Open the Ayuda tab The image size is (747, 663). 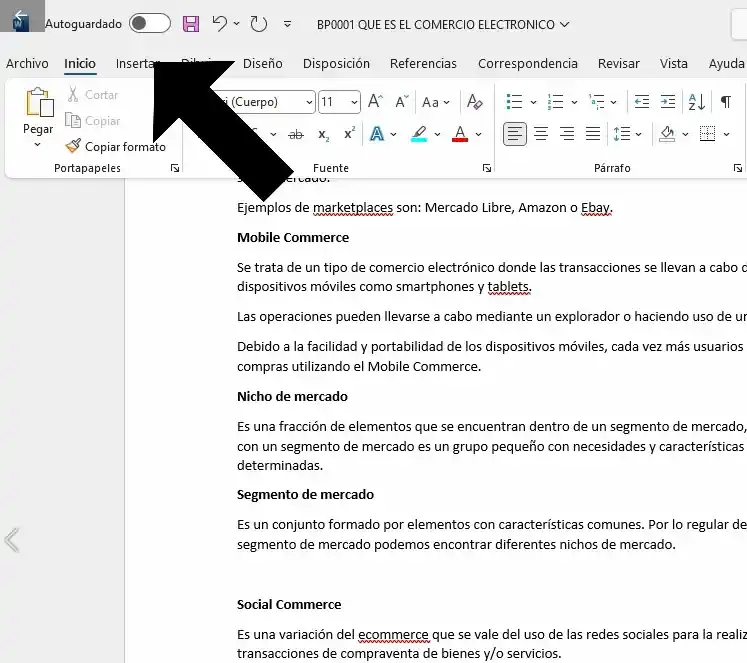click(x=727, y=63)
